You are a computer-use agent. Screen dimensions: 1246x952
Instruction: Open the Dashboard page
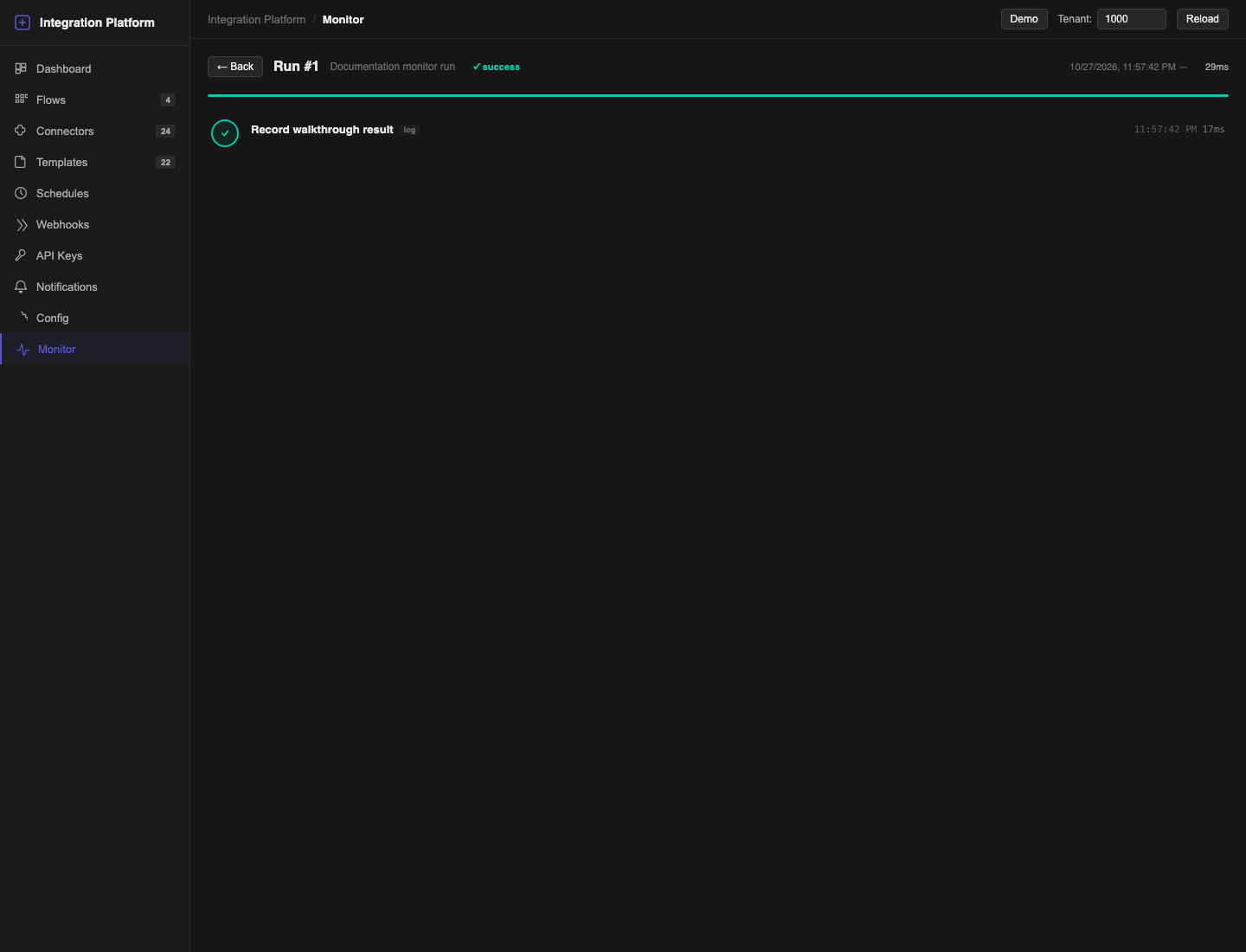tap(95, 68)
